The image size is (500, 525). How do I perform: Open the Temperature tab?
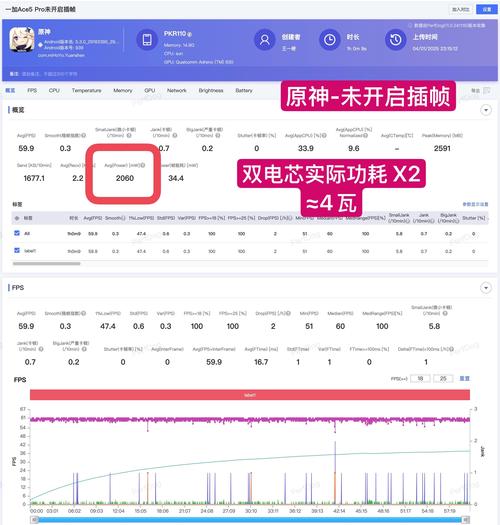coord(86,90)
